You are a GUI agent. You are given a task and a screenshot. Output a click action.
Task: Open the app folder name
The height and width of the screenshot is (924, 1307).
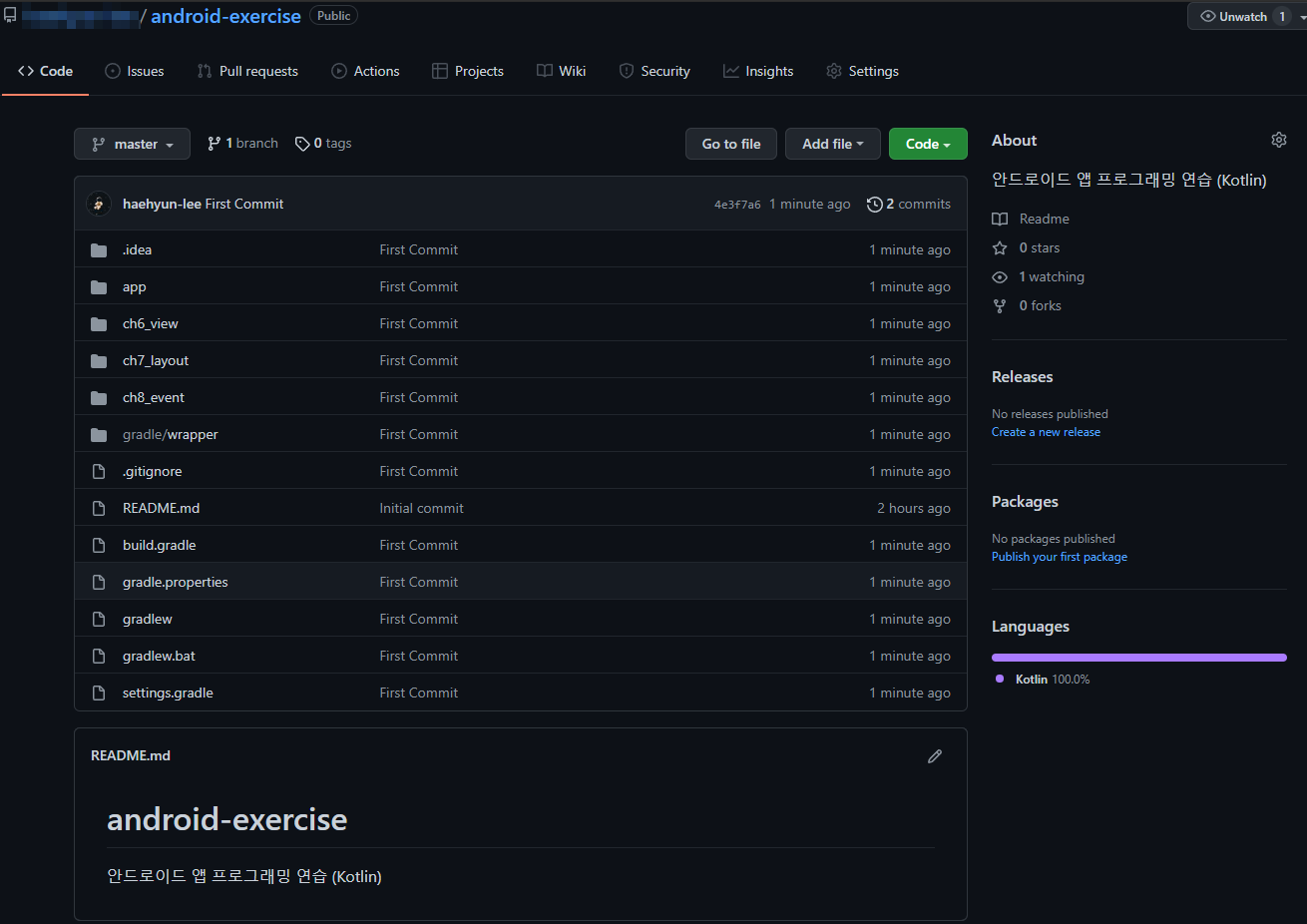coord(135,286)
